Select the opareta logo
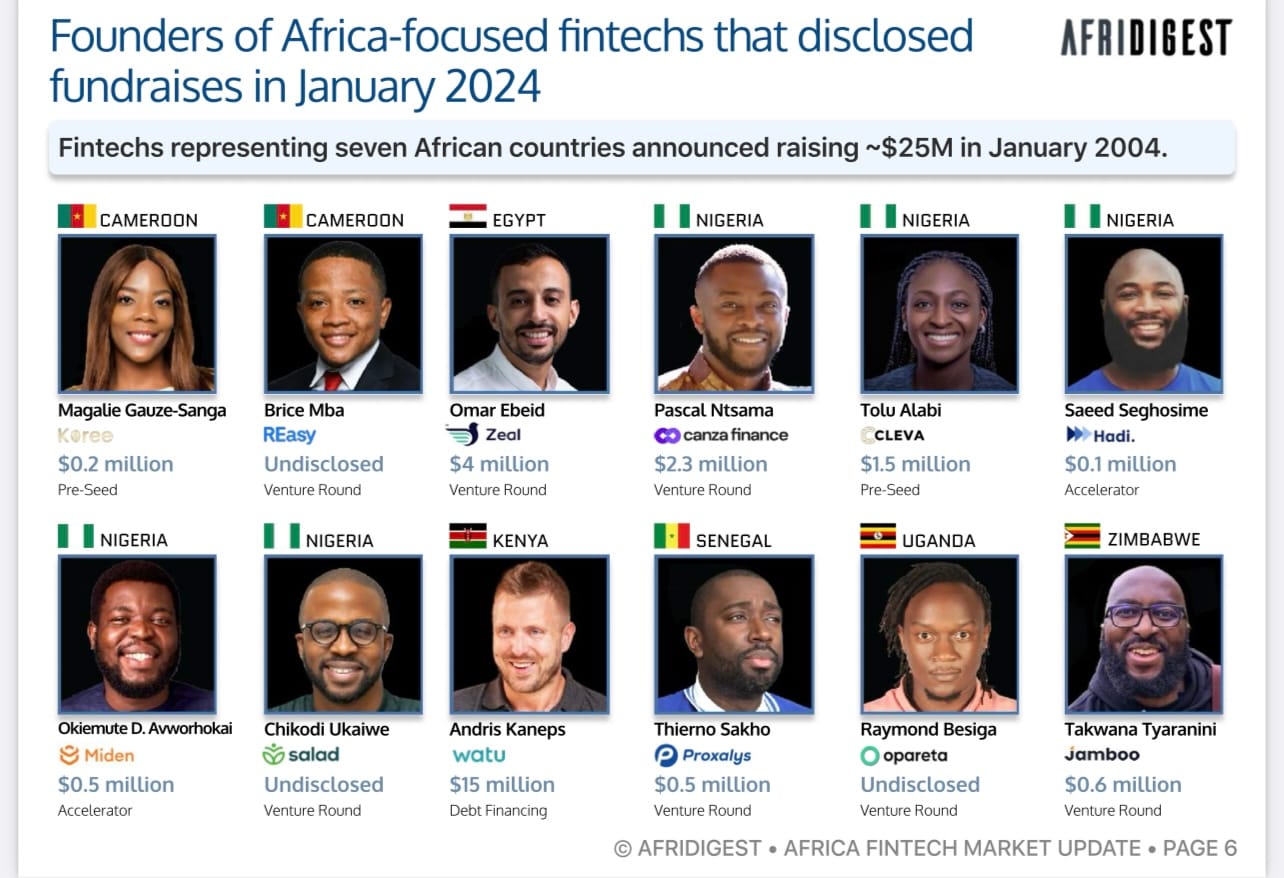1284x878 pixels. click(904, 756)
